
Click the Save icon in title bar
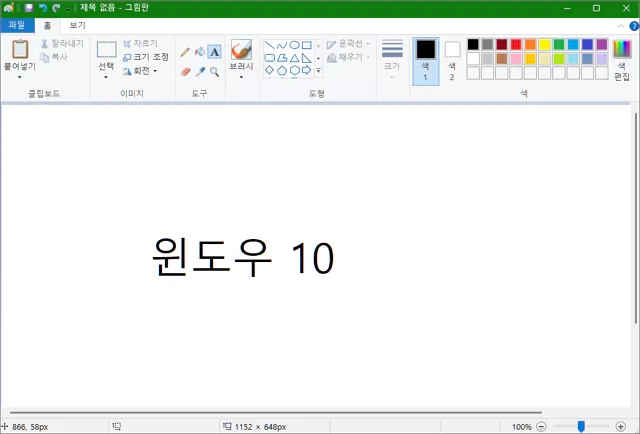(x=29, y=8)
